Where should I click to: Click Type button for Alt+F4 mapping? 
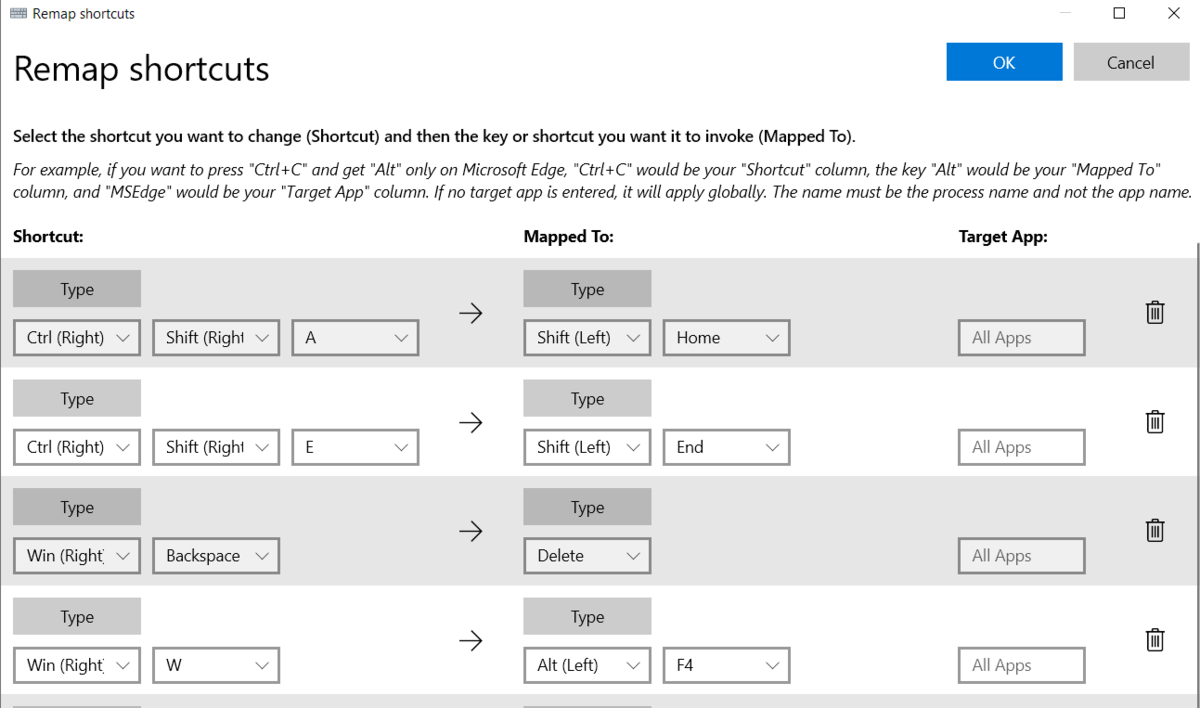coord(587,617)
